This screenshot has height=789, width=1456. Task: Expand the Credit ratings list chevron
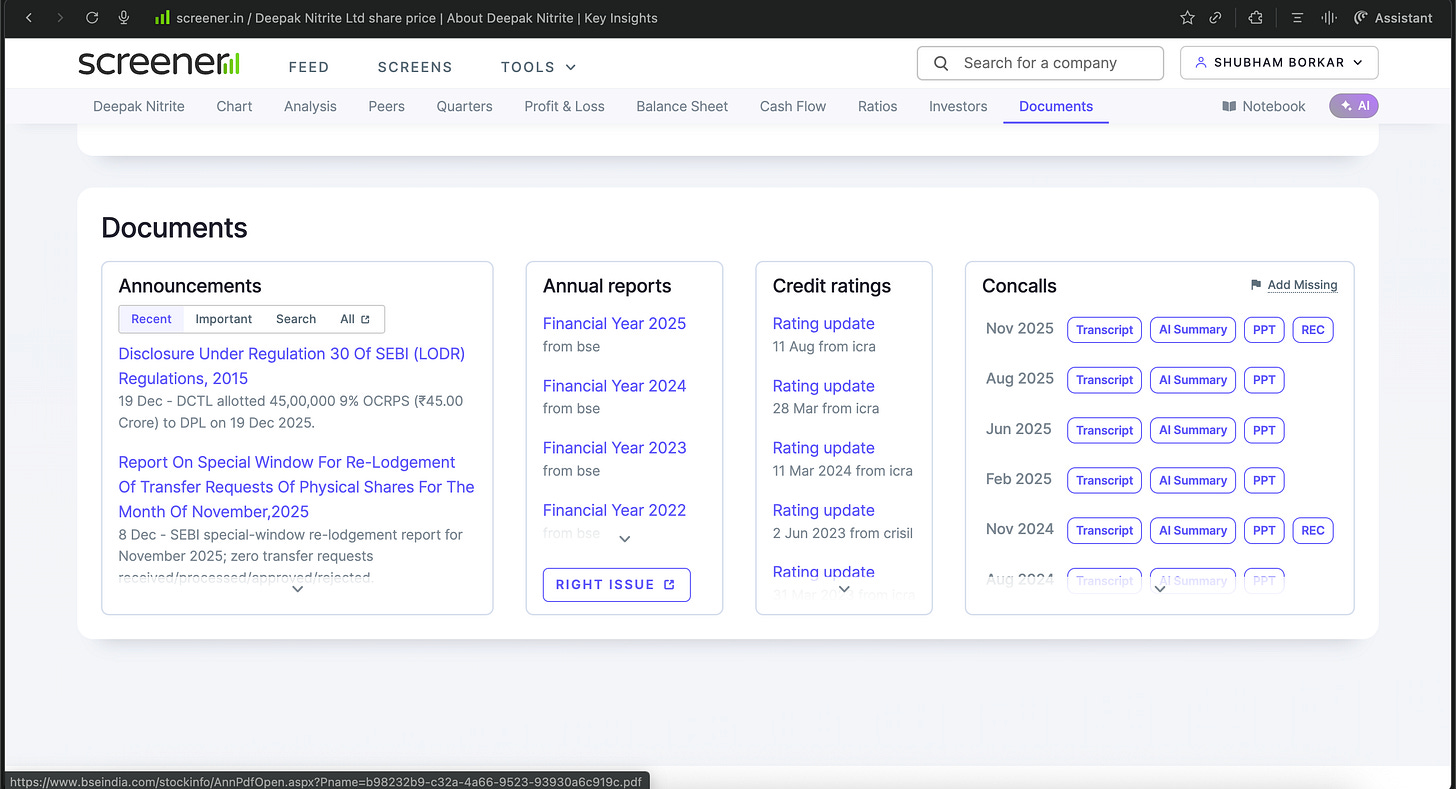click(x=844, y=589)
